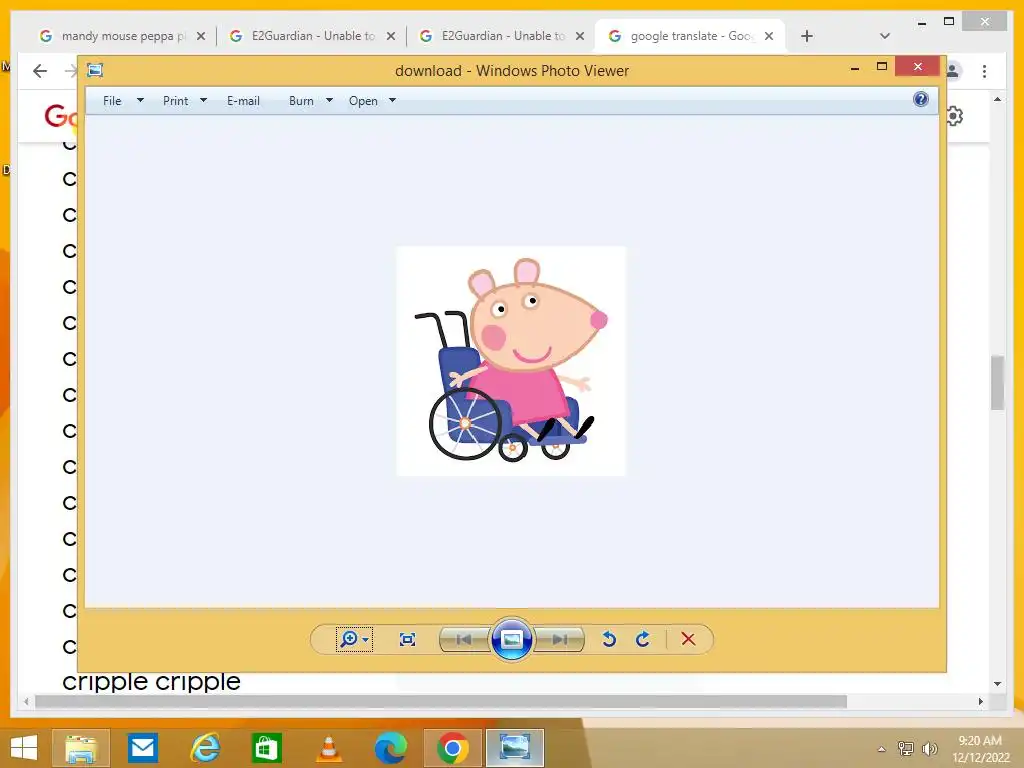Image resolution: width=1024 pixels, height=768 pixels.
Task: Click the Photo Viewer window icon in the title bar
Action: click(95, 70)
